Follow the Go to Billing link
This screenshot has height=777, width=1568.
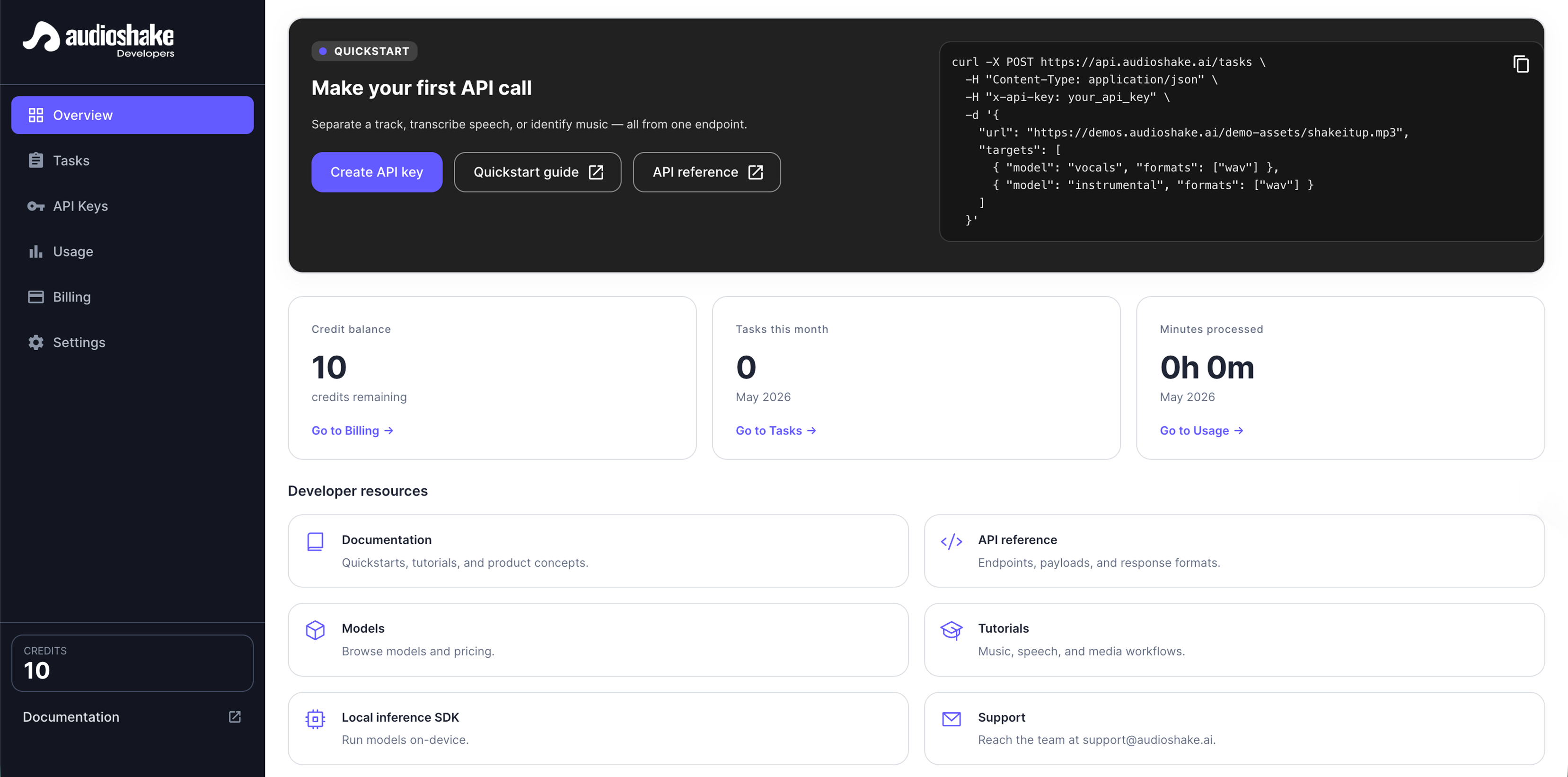point(352,431)
